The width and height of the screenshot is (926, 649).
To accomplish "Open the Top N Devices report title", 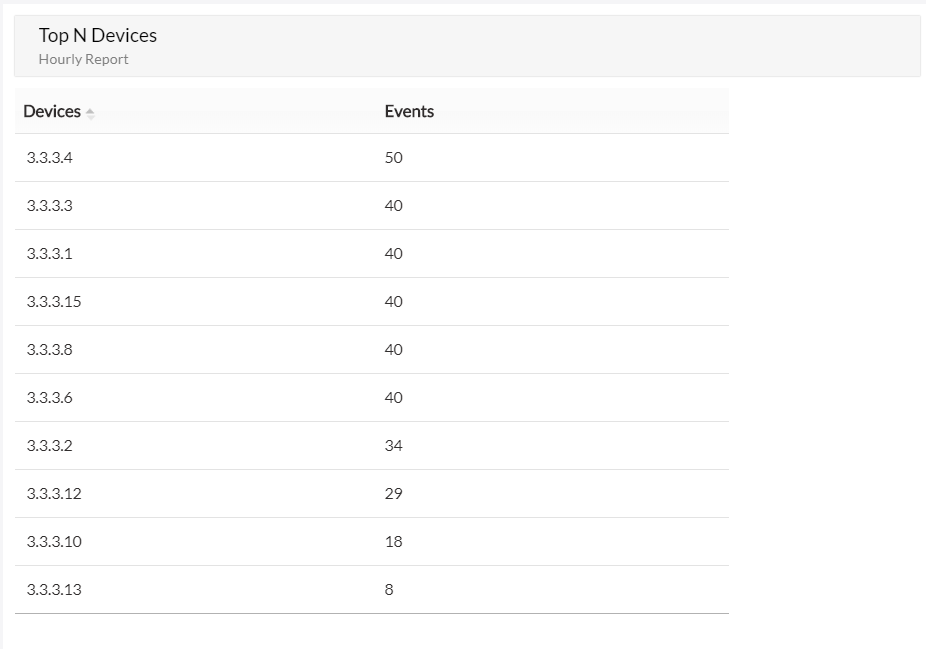I will (97, 35).
